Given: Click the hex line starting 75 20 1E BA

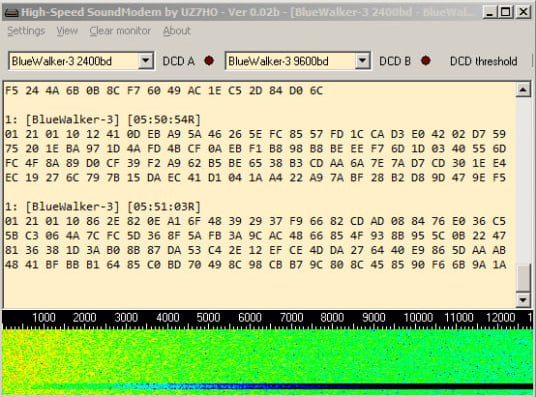Looking at the screenshot, I should pos(255,149).
